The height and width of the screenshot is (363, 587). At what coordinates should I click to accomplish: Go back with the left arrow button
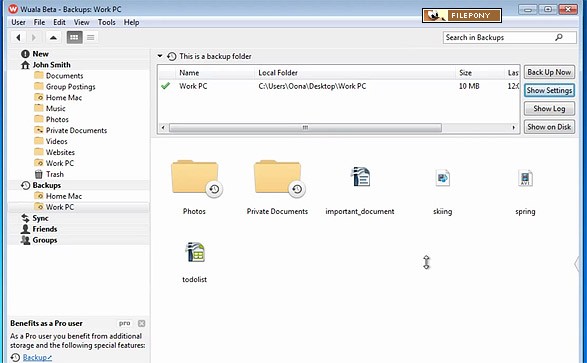pyautogui.click(x=18, y=37)
